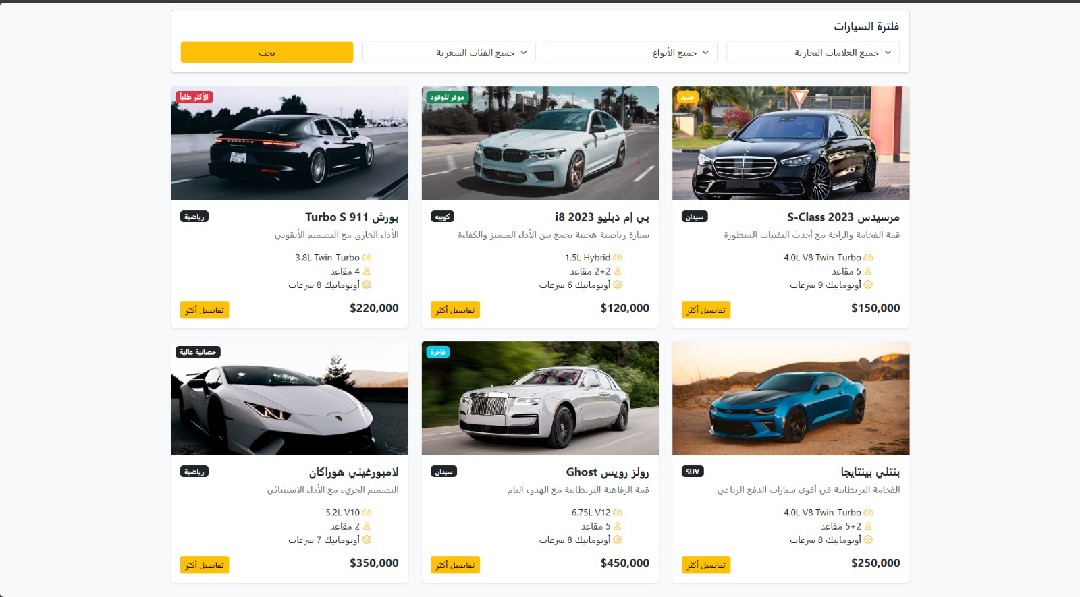Click seats icon on Porsche 911 card
This screenshot has width=1080, height=597.
(x=366, y=271)
